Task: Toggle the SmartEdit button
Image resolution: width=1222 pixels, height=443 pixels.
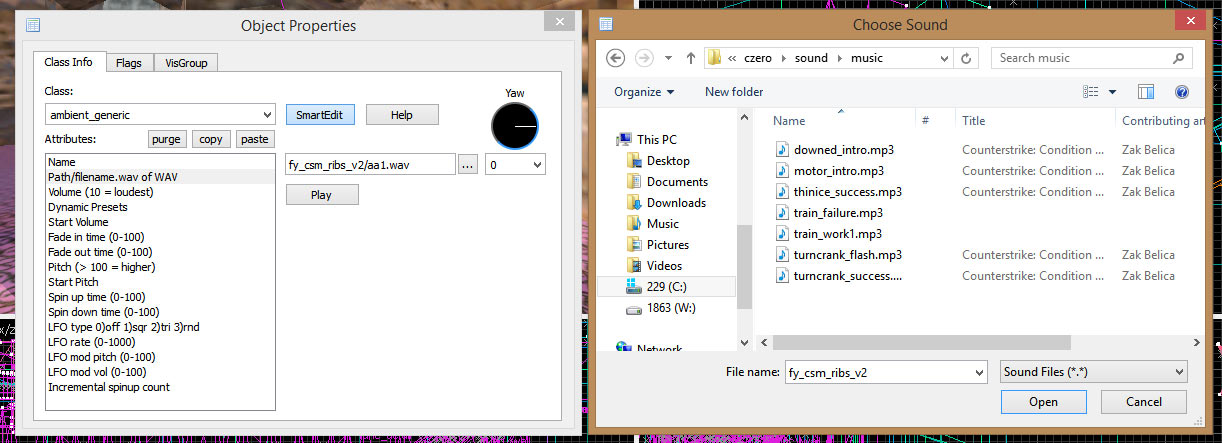Action: (319, 115)
